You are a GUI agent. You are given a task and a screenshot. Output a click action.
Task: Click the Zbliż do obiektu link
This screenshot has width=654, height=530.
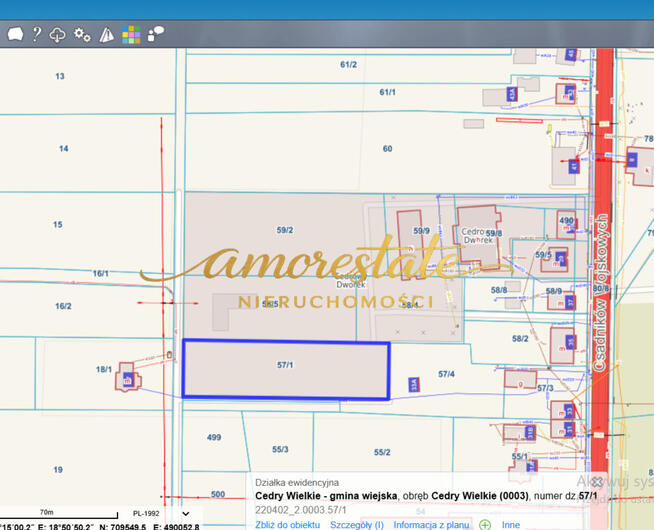[x=287, y=524]
